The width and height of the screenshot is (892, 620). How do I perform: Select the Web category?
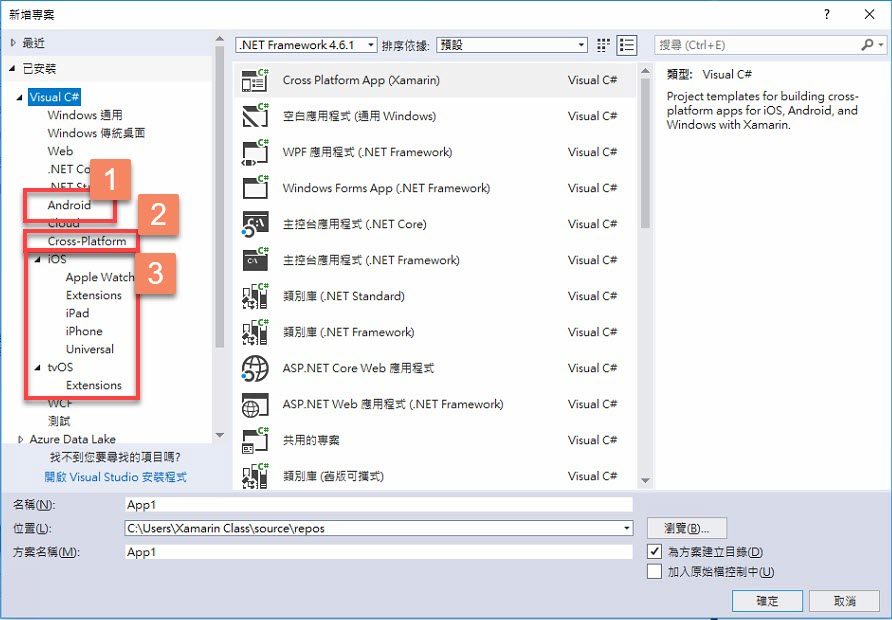pos(60,151)
